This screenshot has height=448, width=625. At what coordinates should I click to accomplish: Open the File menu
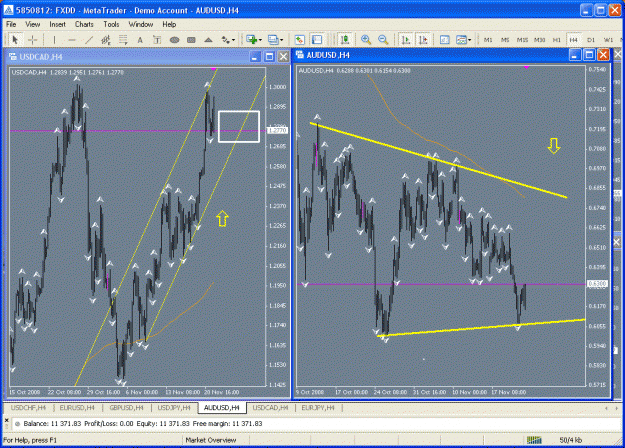click(x=11, y=24)
